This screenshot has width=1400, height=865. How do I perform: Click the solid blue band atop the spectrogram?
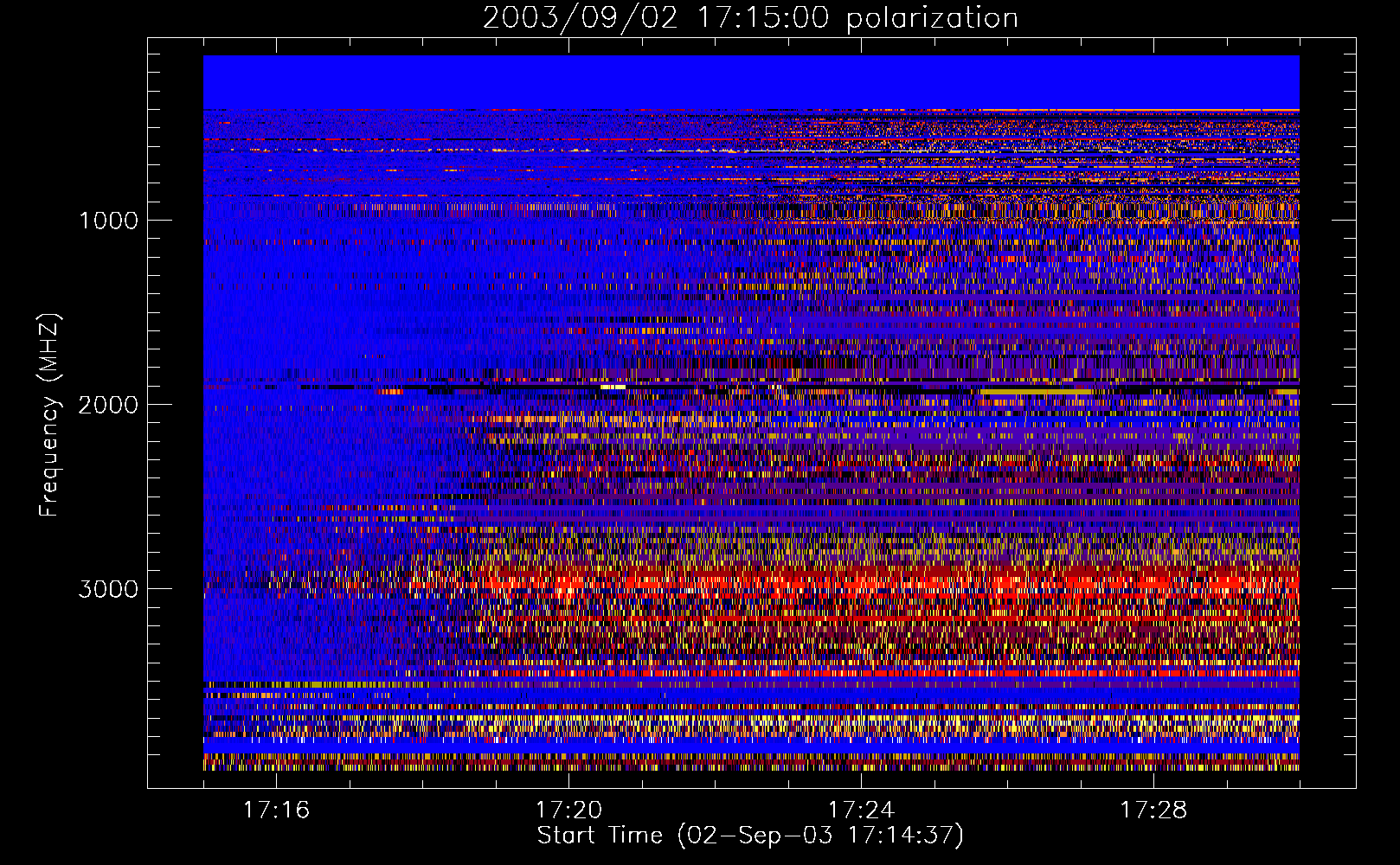point(751,82)
